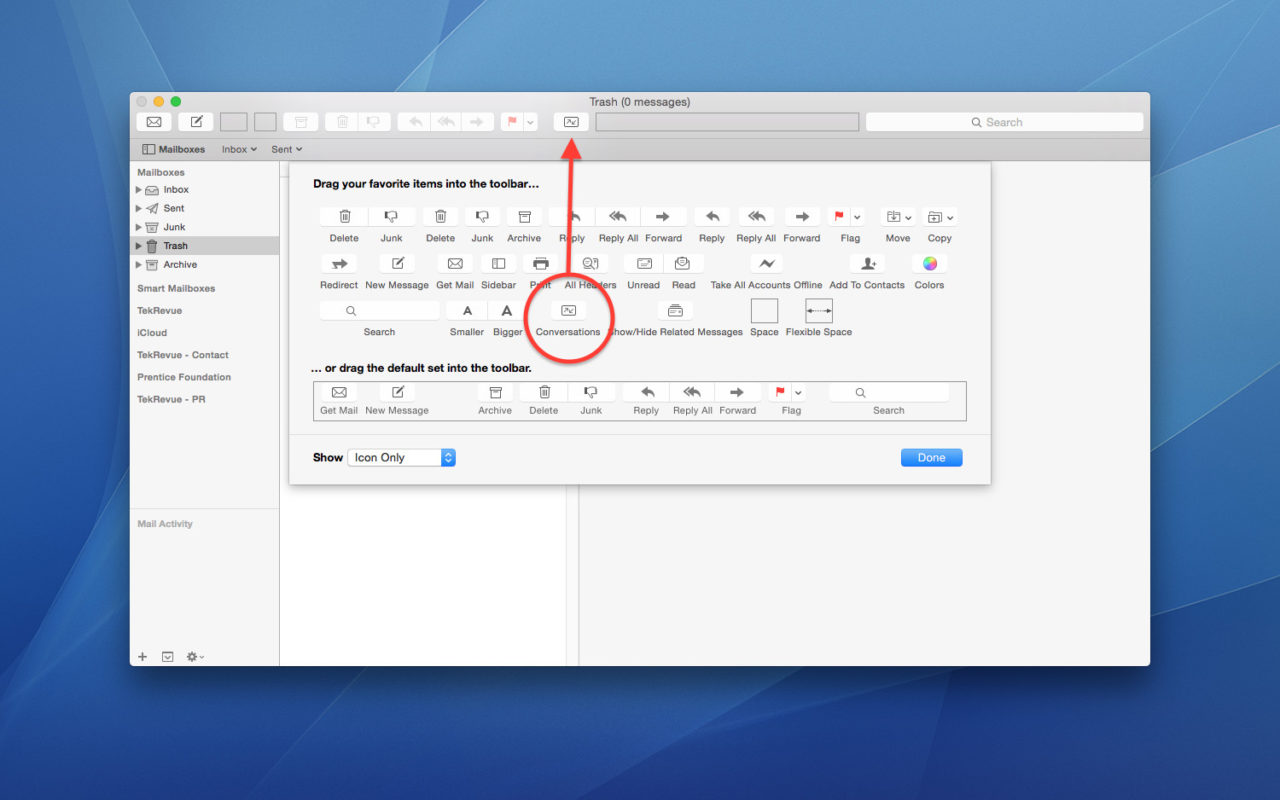Viewport: 1280px width, 800px height.
Task: Click the compose icon in the window toolbar
Action: pos(196,122)
